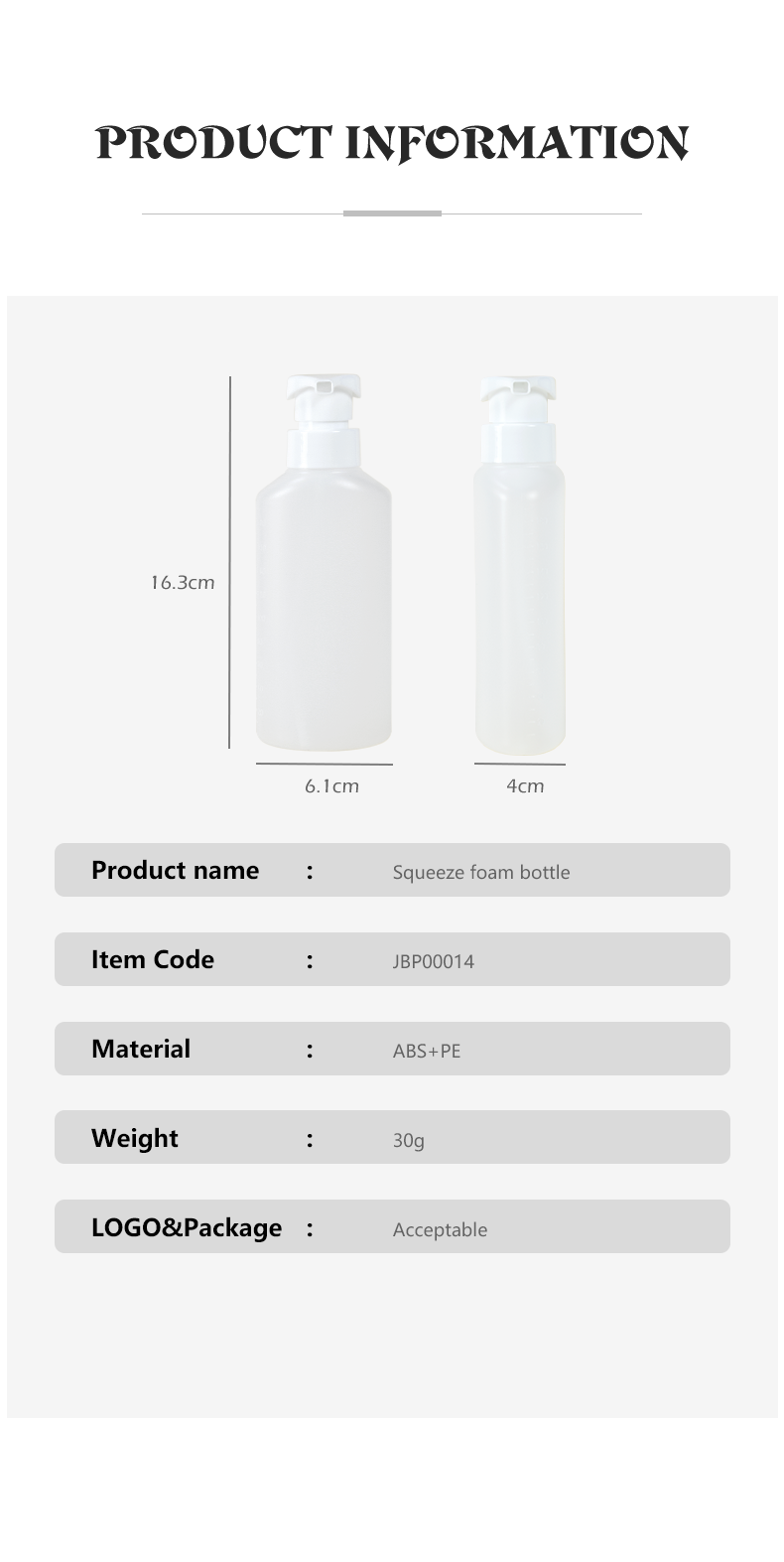The height and width of the screenshot is (1562, 784).
Task: Click the vertical height measurement line
Action: tap(230, 562)
